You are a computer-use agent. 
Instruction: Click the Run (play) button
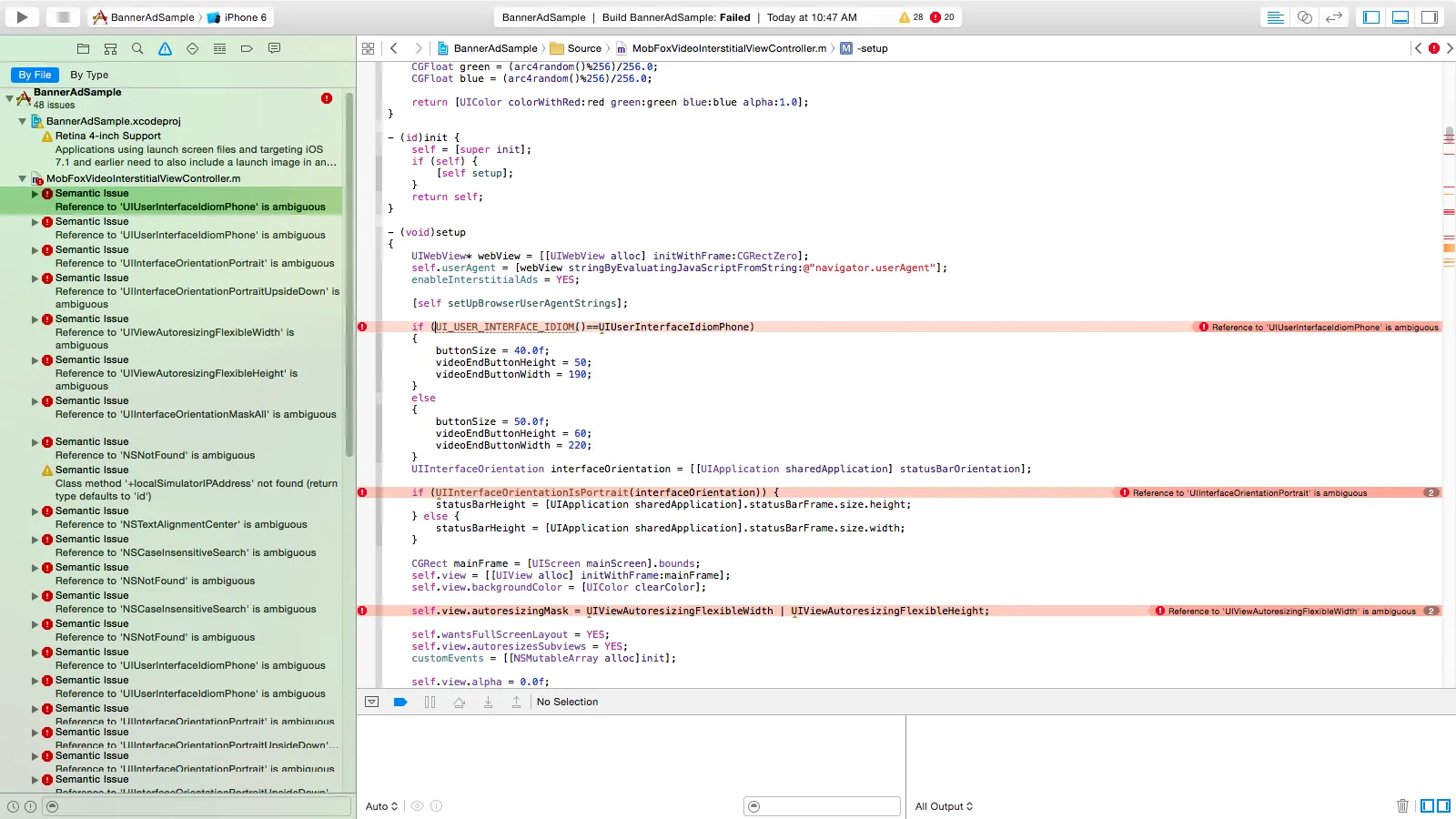click(22, 16)
